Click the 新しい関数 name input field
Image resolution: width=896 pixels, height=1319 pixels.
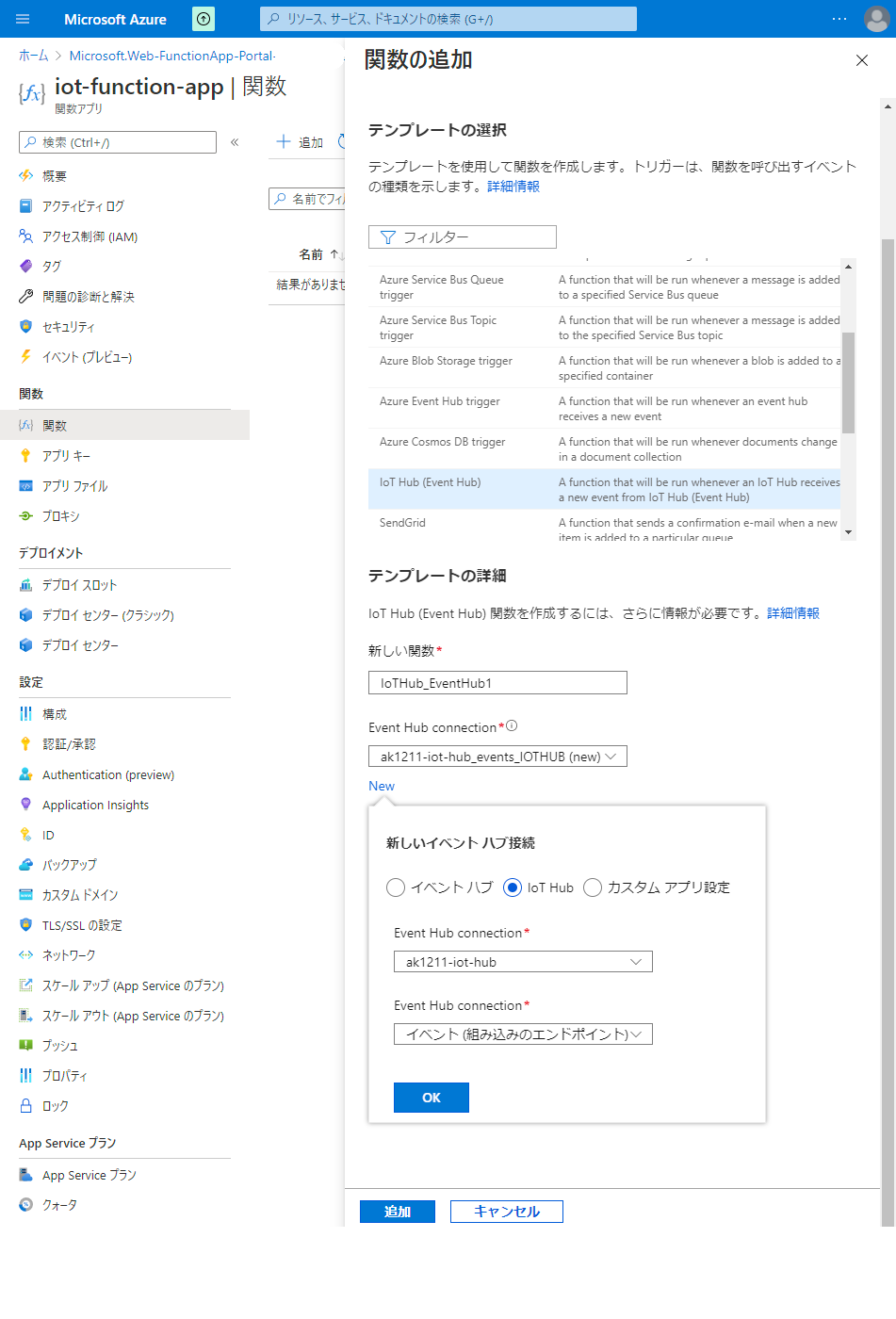click(x=497, y=683)
